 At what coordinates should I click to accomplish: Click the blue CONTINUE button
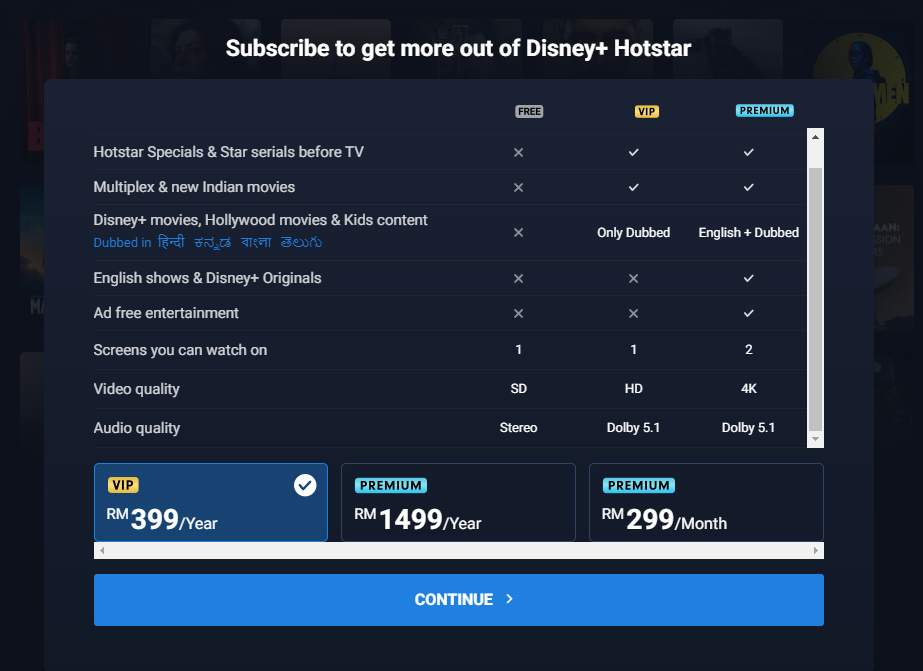pyautogui.click(x=458, y=600)
